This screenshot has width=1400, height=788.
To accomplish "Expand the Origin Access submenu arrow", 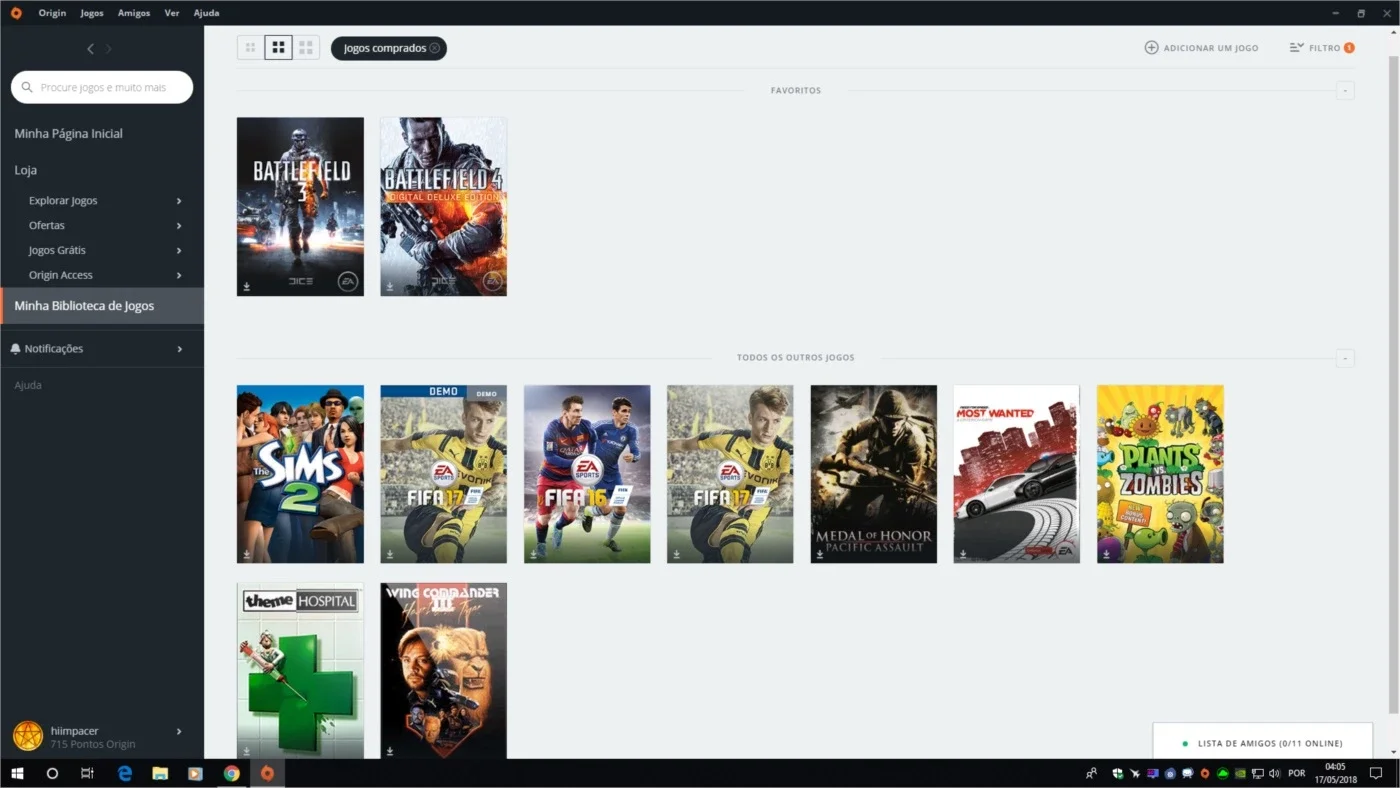I will [179, 275].
